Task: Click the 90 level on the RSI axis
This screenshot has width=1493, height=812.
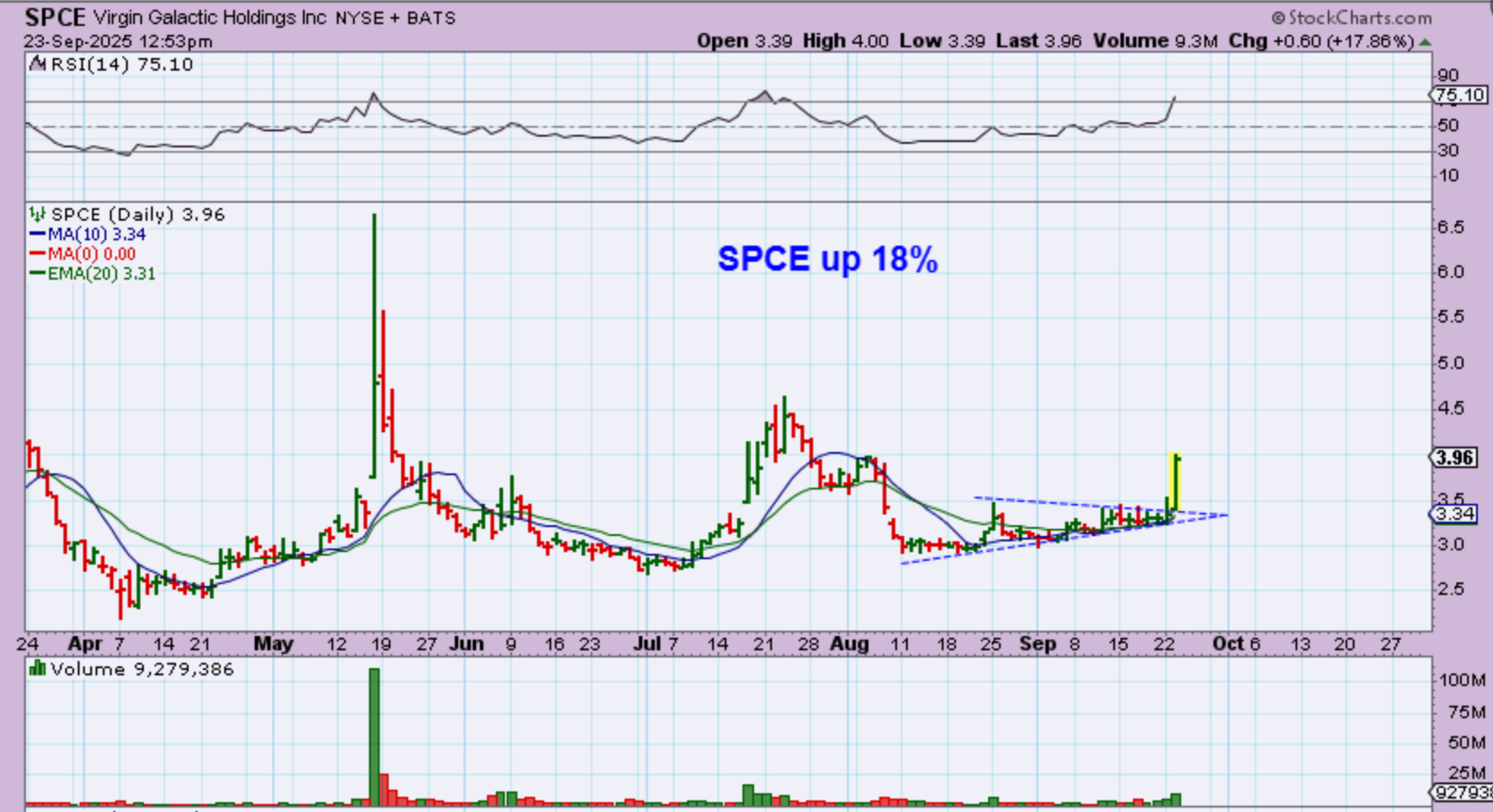Action: point(1448,75)
